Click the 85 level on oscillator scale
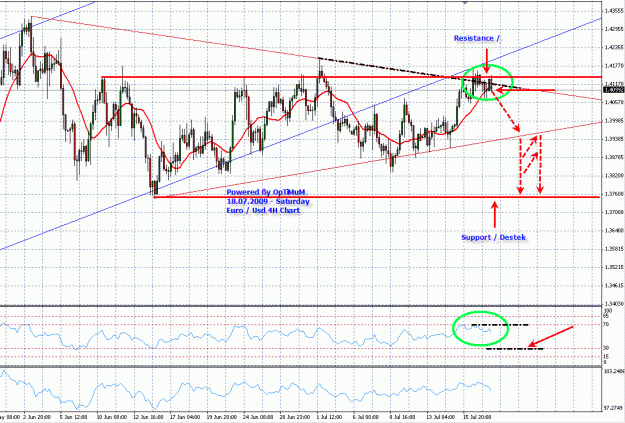The width and height of the screenshot is (625, 423). [x=606, y=317]
